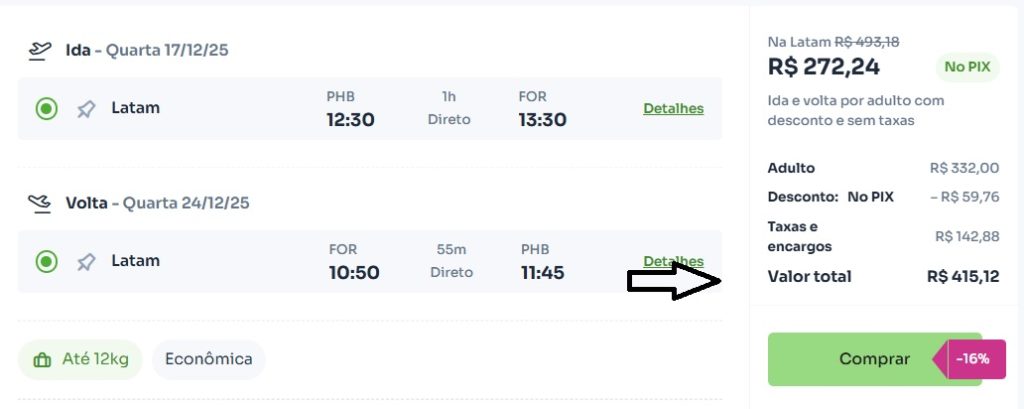1024x409 pixels.
Task: Click the Até 12kg baggage chip
Action: [80, 359]
